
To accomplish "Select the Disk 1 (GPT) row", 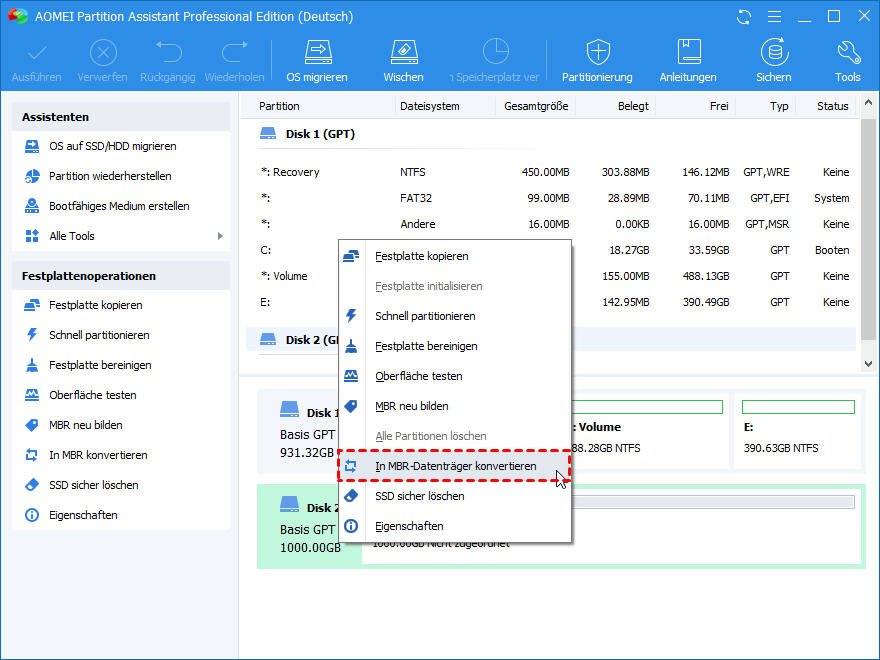I will (551, 134).
